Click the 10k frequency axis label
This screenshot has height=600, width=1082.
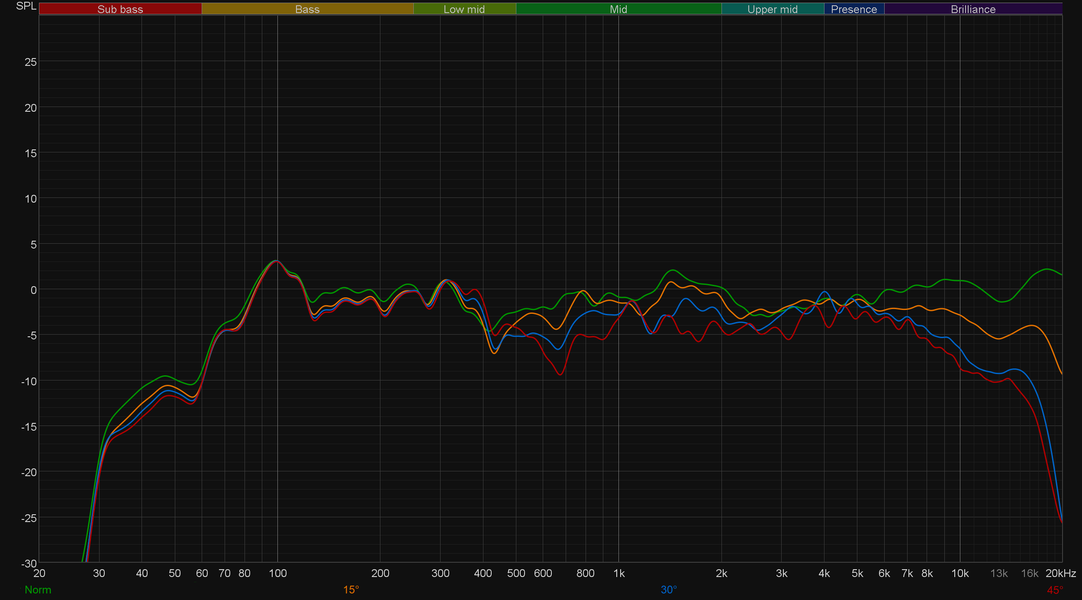point(960,573)
